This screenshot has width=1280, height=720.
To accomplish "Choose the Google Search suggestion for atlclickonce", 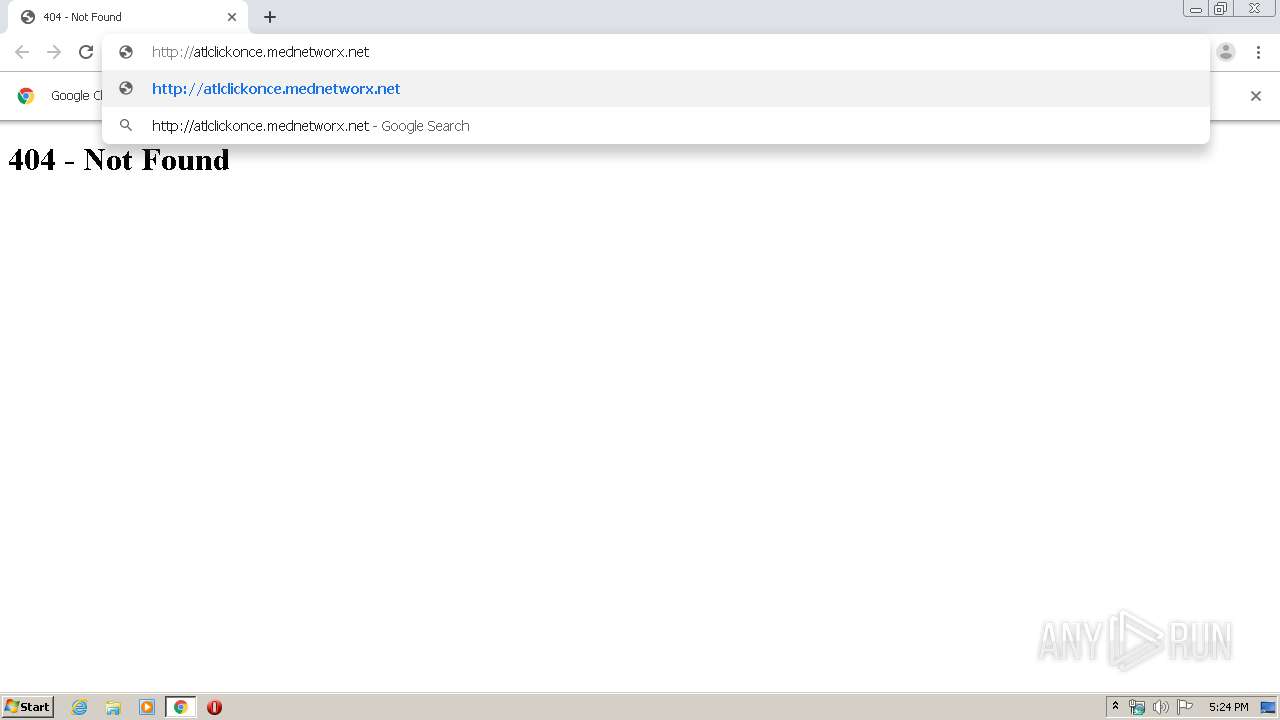I will (x=656, y=126).
